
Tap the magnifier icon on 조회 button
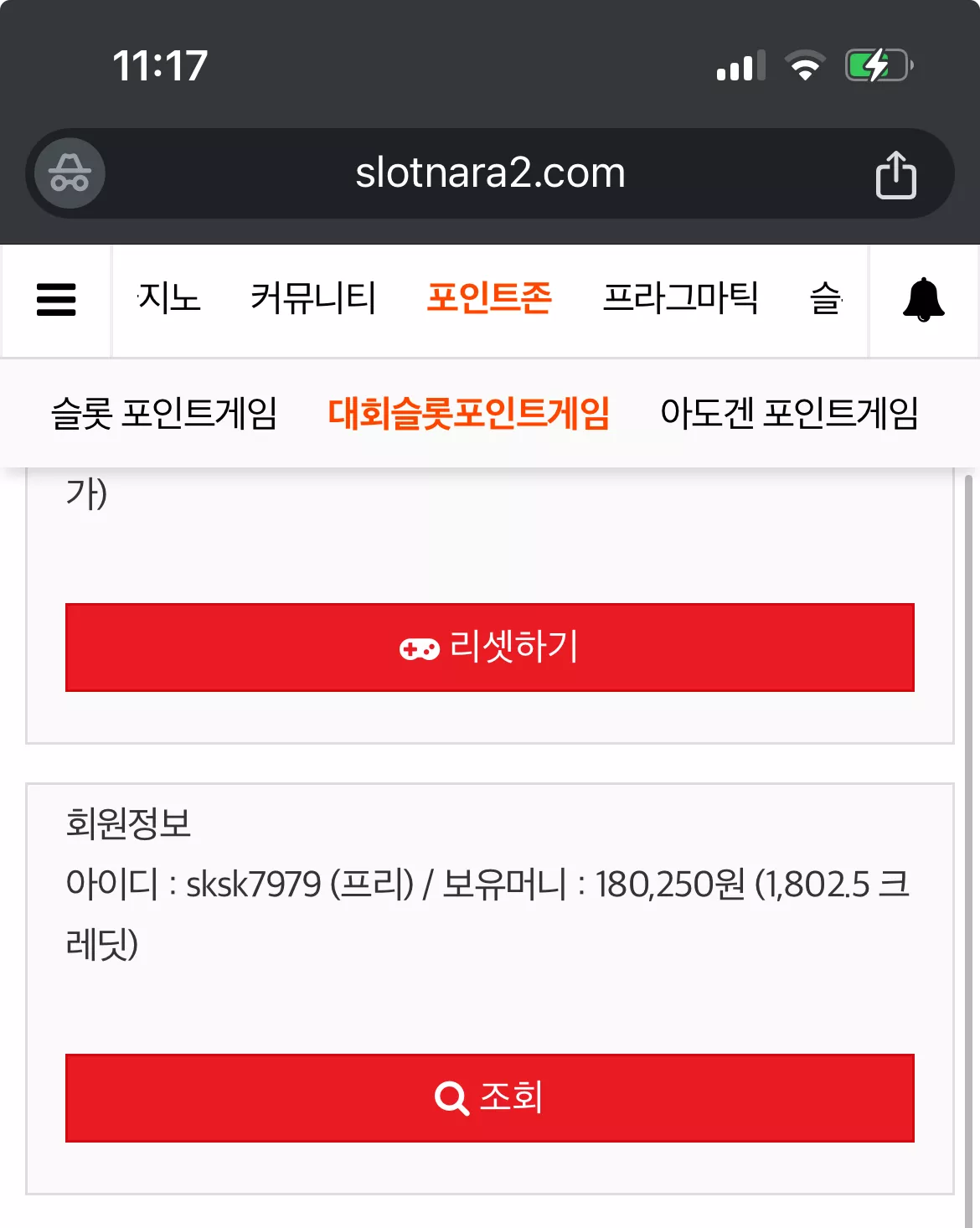point(451,1097)
